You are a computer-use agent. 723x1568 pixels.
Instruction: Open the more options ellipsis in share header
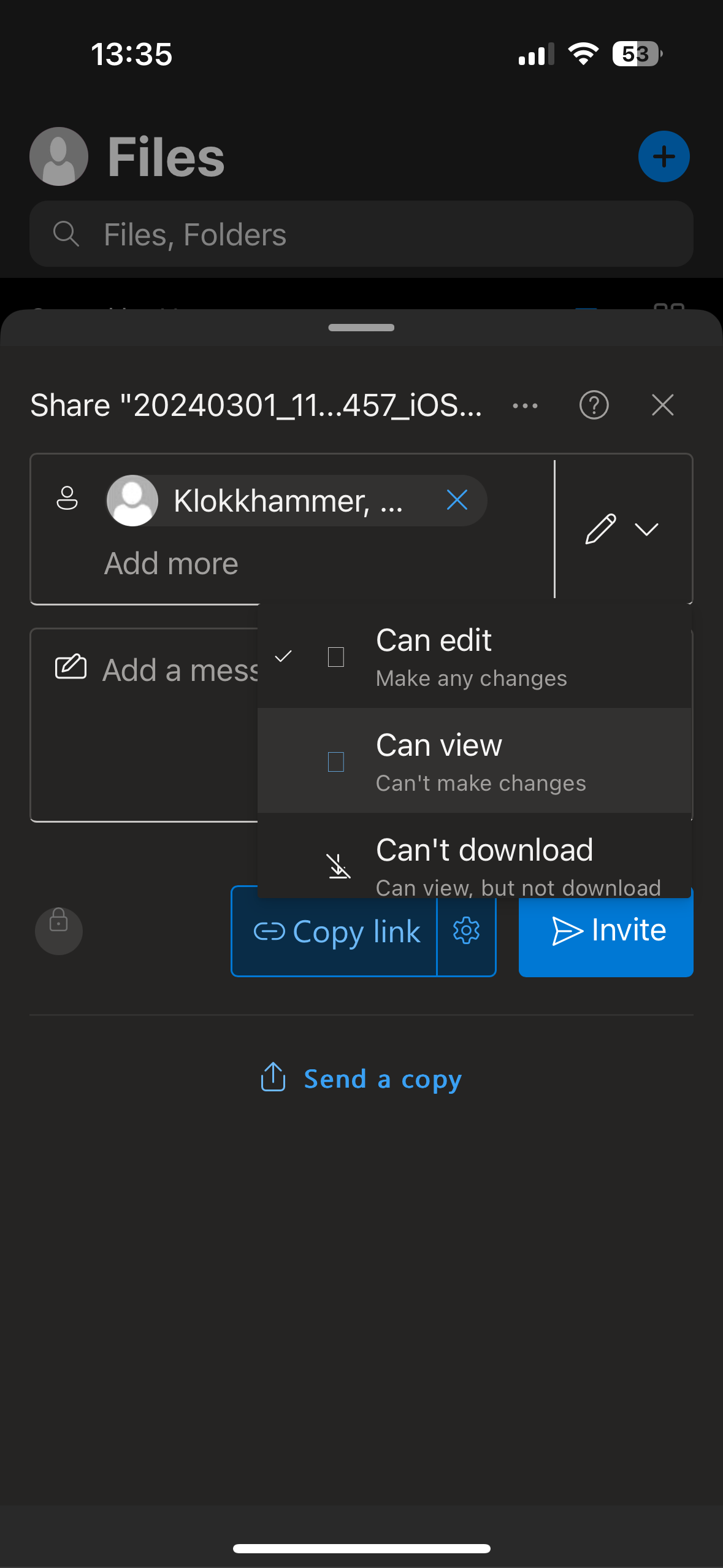click(x=525, y=405)
